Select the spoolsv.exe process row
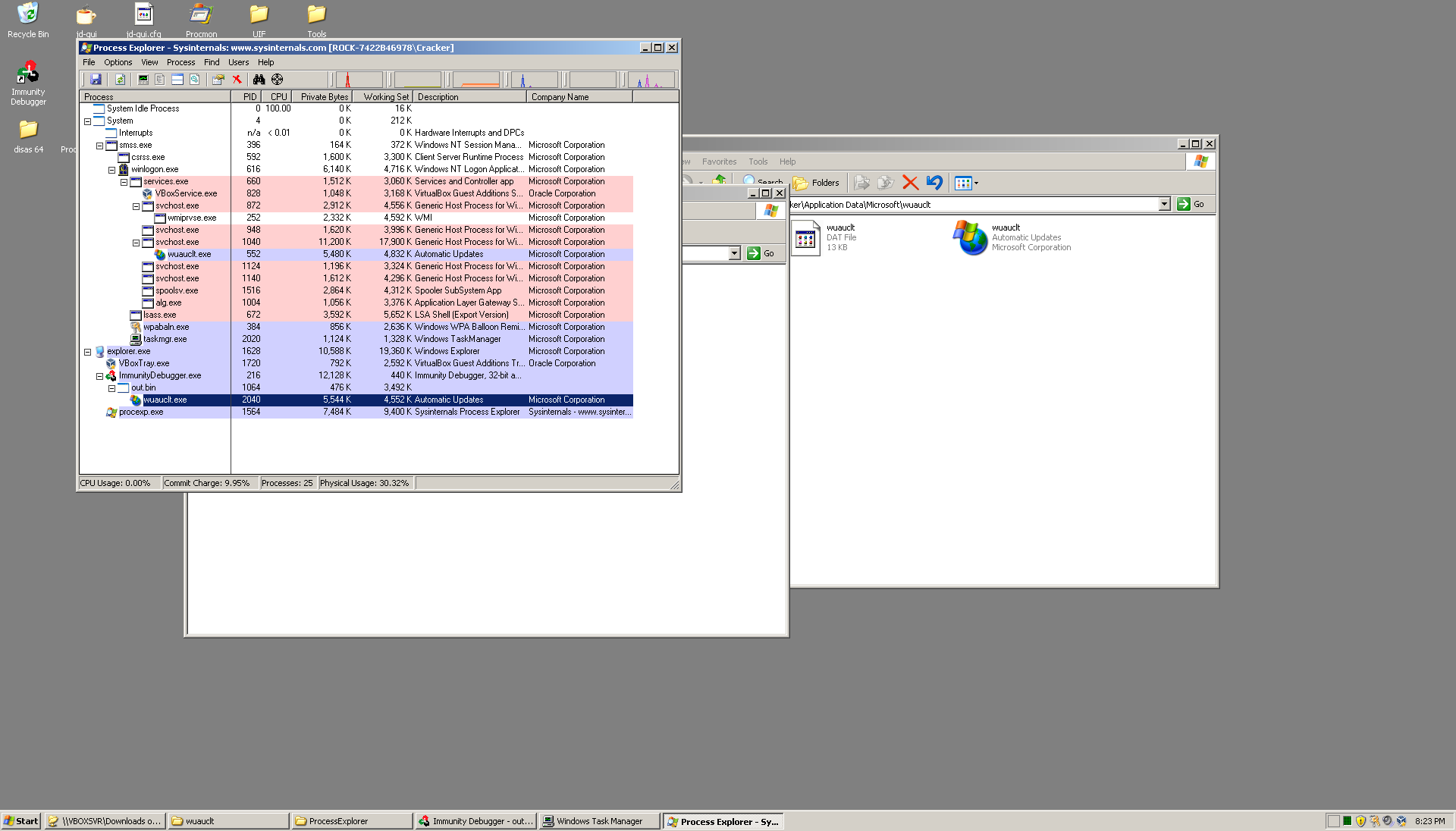Screen dimensions: 1456x831 click(356, 291)
